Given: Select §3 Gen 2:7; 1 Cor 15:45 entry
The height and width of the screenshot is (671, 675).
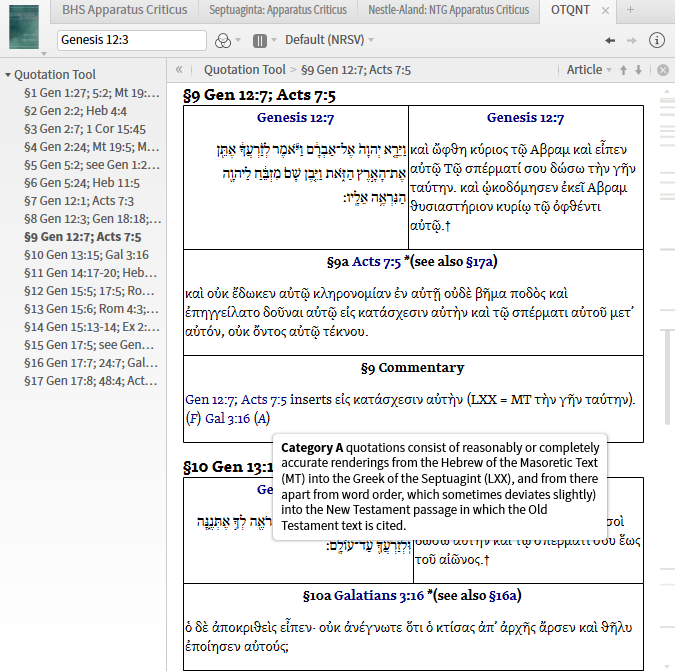Looking at the screenshot, I should [x=85, y=129].
